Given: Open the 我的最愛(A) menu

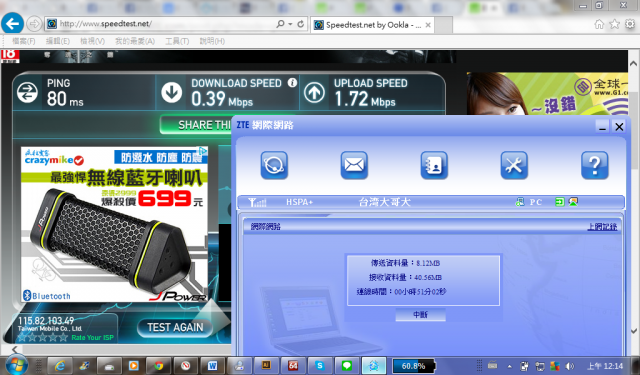Looking at the screenshot, I should tap(135, 41).
